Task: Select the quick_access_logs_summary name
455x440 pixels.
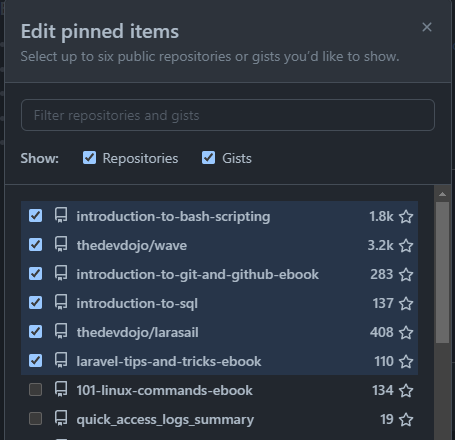Action: click(x=165, y=420)
